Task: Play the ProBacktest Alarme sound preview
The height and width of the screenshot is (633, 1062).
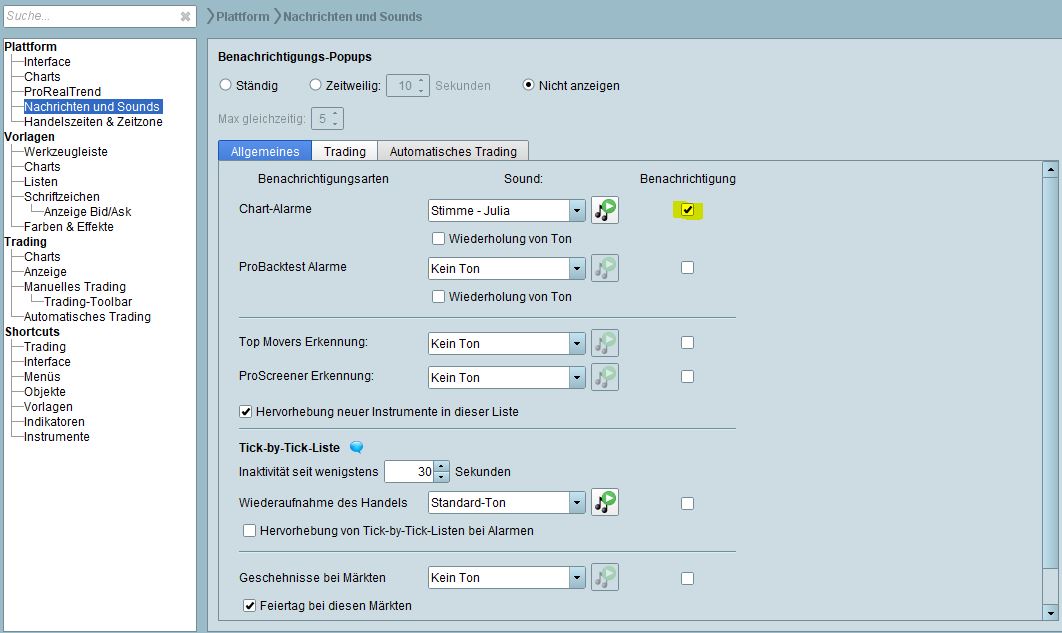Action: pos(605,268)
